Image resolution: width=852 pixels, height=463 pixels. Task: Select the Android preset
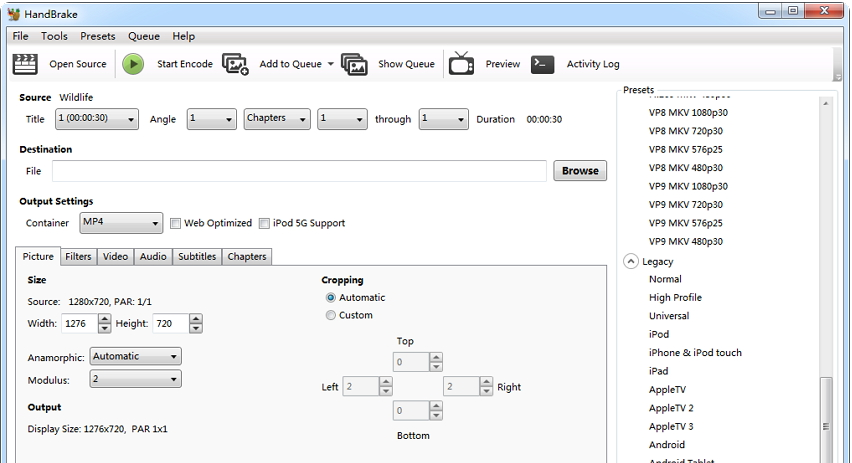click(x=667, y=445)
